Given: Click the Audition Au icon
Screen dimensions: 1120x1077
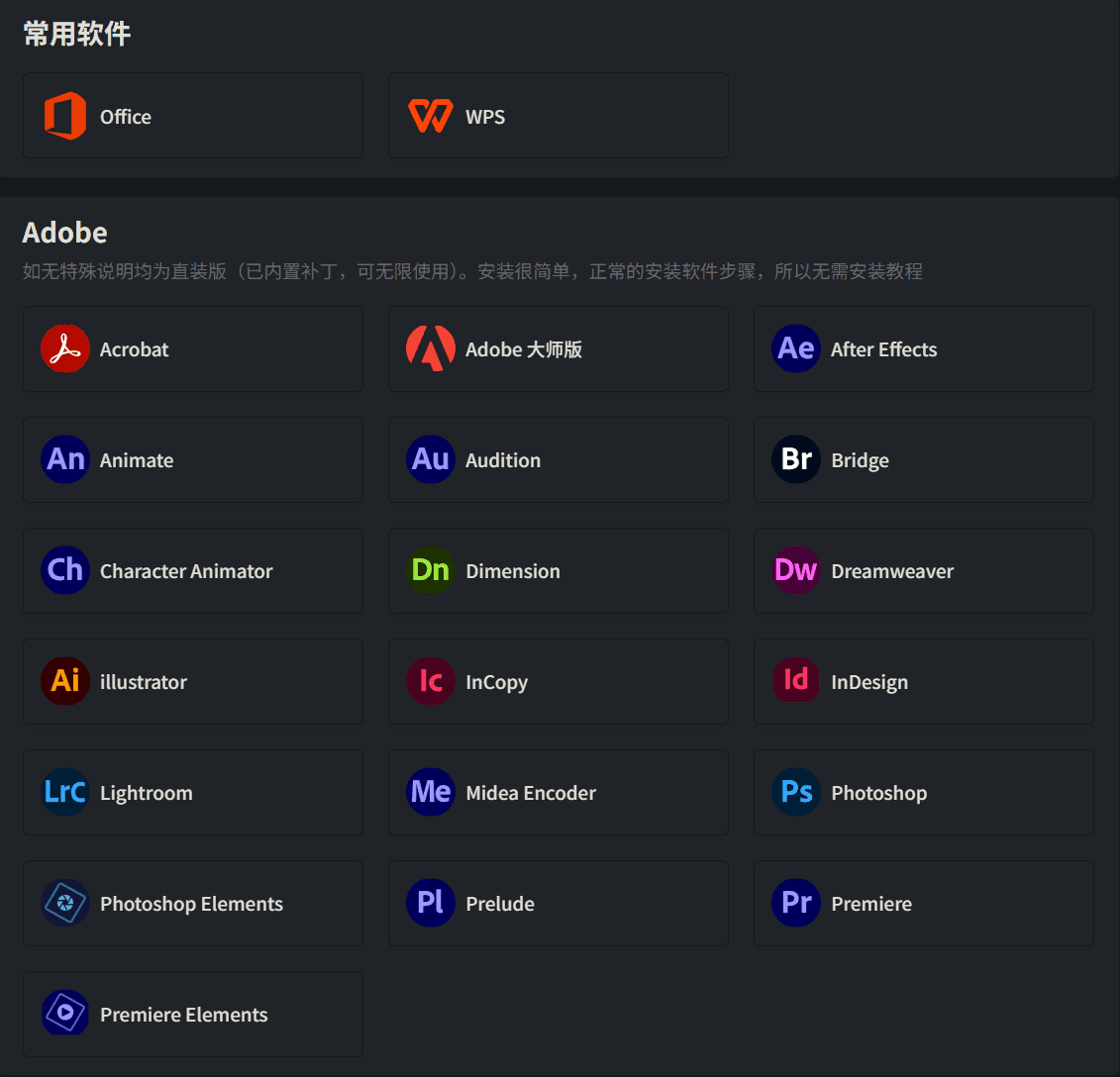Looking at the screenshot, I should (x=431, y=459).
